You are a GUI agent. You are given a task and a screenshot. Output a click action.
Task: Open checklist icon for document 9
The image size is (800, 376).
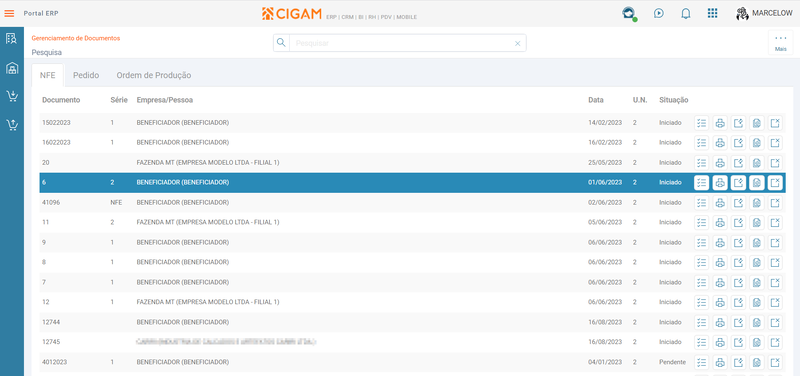tap(702, 242)
